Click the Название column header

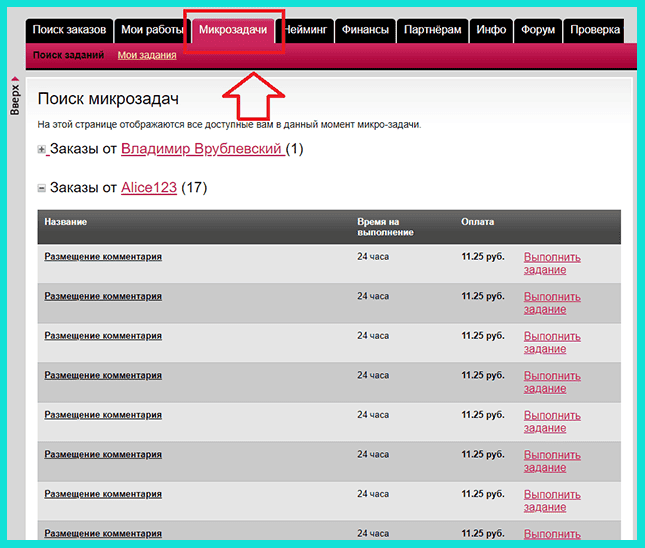click(66, 222)
